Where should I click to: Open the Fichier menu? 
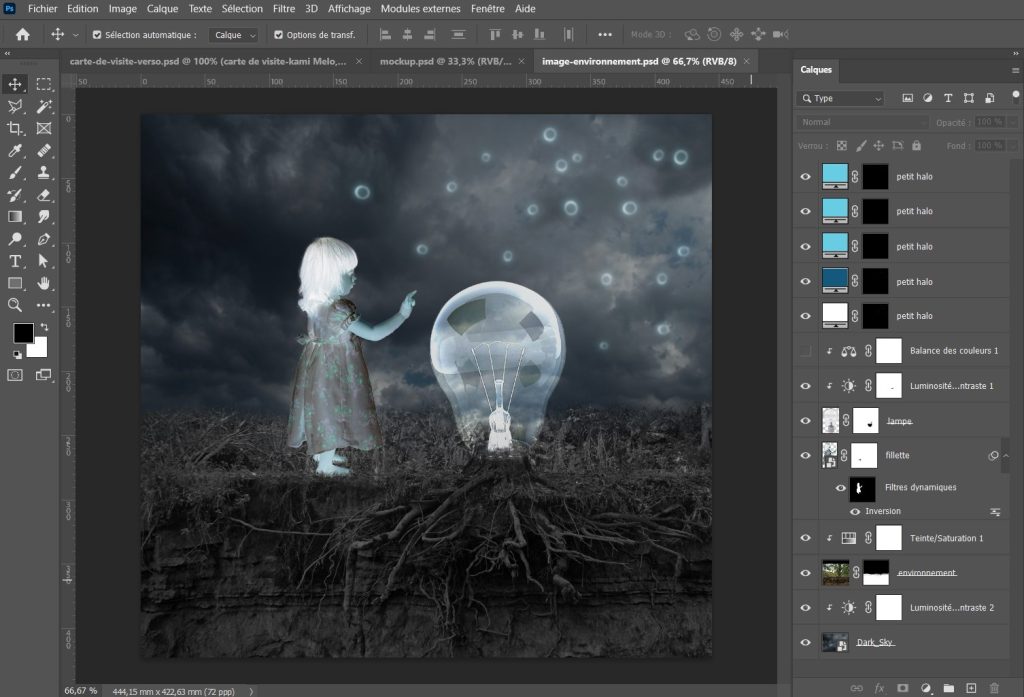click(42, 8)
